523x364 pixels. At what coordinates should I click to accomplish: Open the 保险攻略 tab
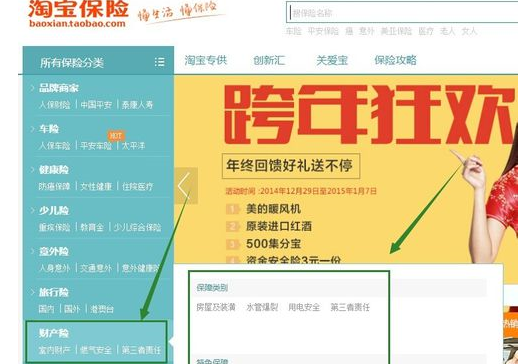[x=395, y=60]
